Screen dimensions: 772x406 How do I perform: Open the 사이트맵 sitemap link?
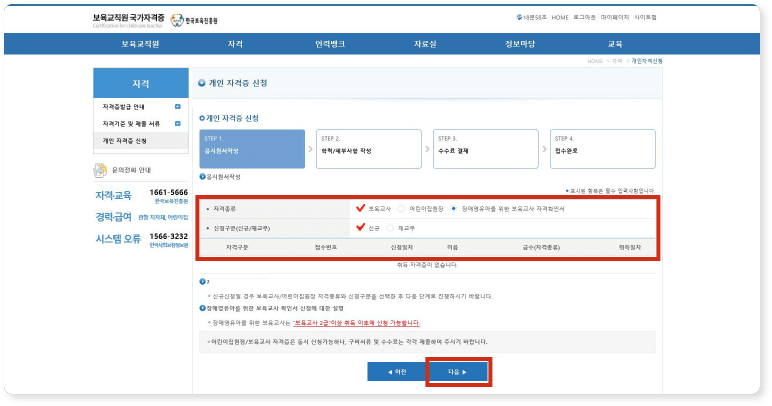[x=645, y=17]
